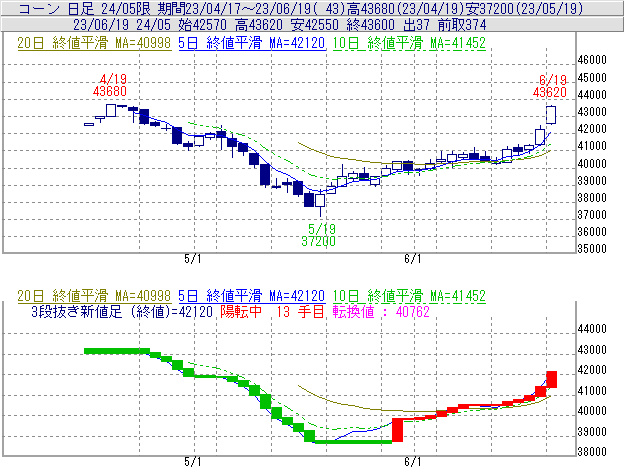
Task: Click the 6/1 date label under upper chart
Action: pos(413,259)
